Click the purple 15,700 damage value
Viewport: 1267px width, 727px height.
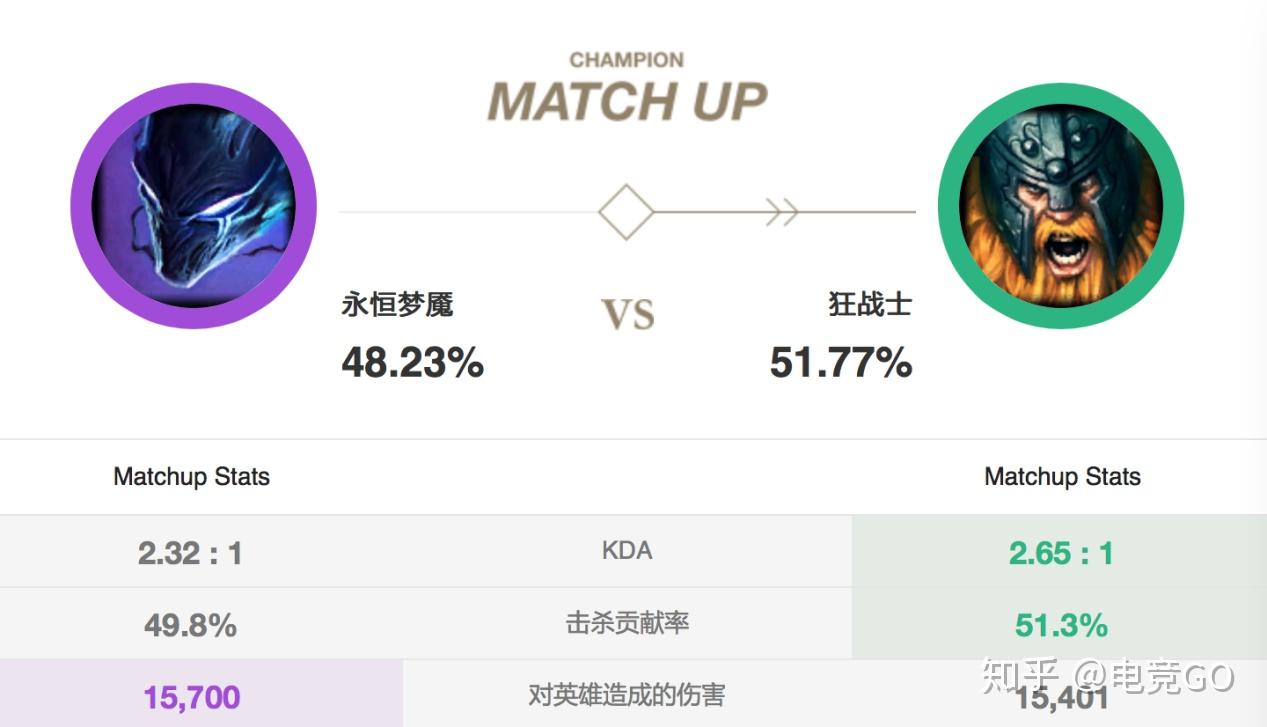coord(190,695)
